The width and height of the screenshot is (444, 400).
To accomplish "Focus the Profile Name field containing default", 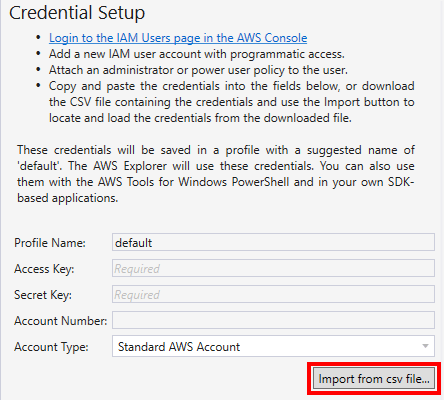I will (273, 242).
